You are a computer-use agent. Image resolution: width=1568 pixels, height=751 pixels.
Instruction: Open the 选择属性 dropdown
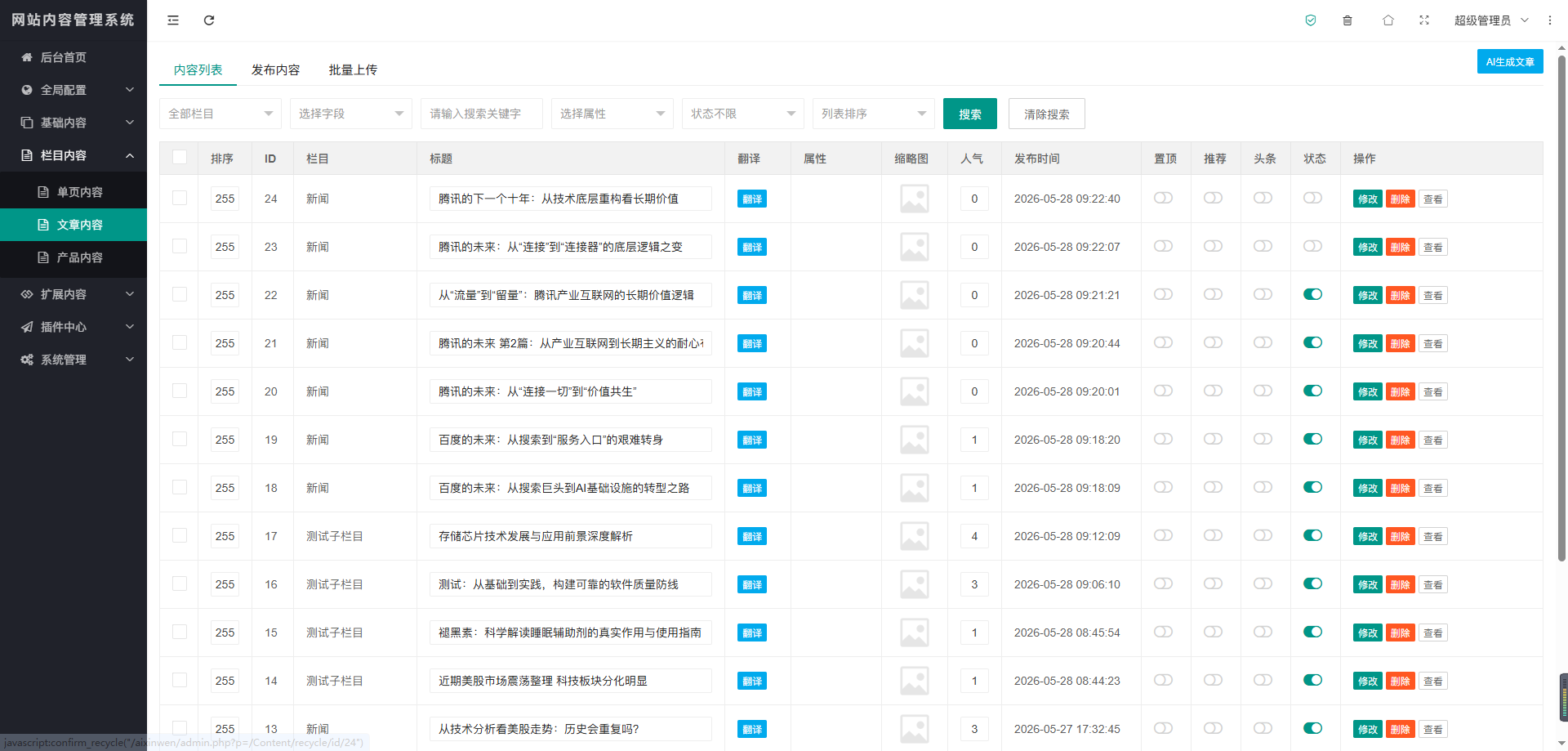[x=612, y=114]
